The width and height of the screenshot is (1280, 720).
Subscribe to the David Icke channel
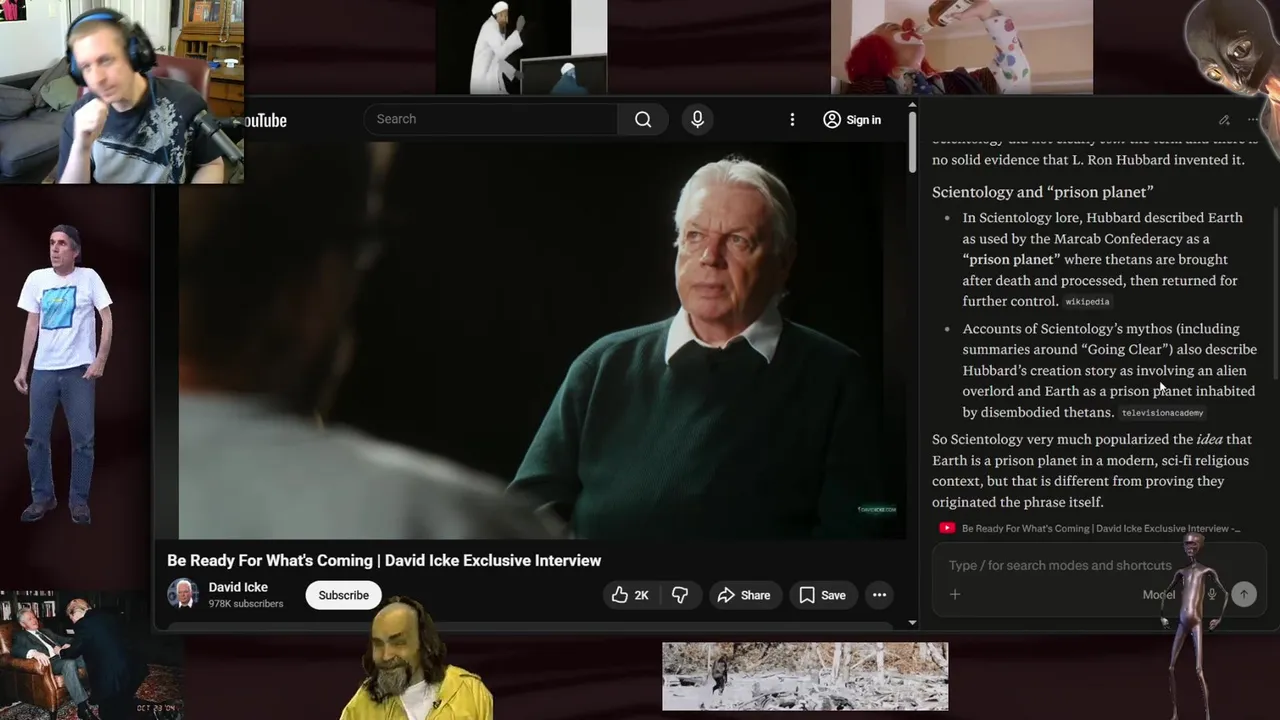(x=343, y=595)
